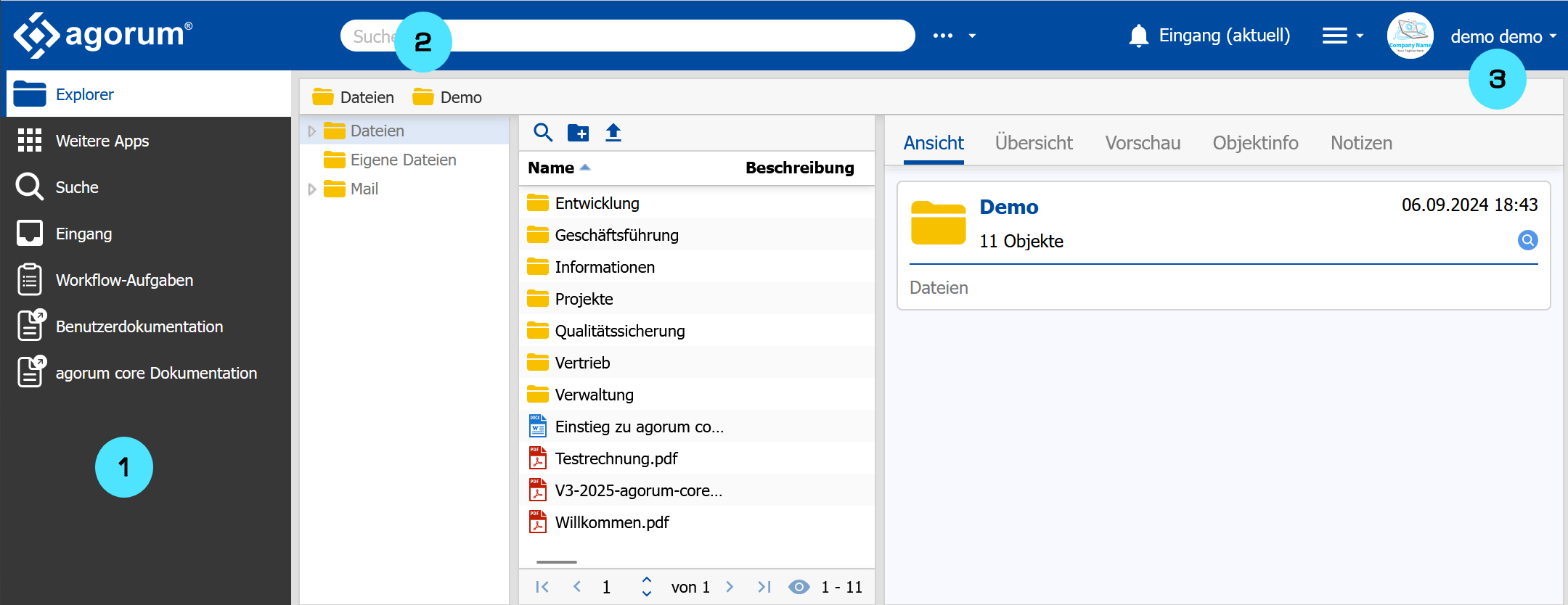The height and width of the screenshot is (605, 1568).
Task: Open the Qualitätssicherung folder
Action: coord(697,331)
